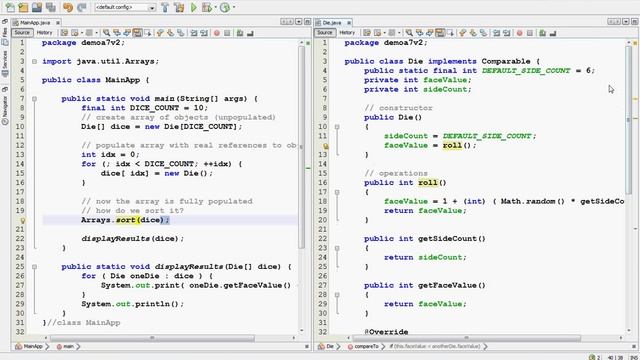Image resolution: width=640 pixels, height=360 pixels.
Task: Open the Die.java document list dropdown
Action: click(x=626, y=22)
